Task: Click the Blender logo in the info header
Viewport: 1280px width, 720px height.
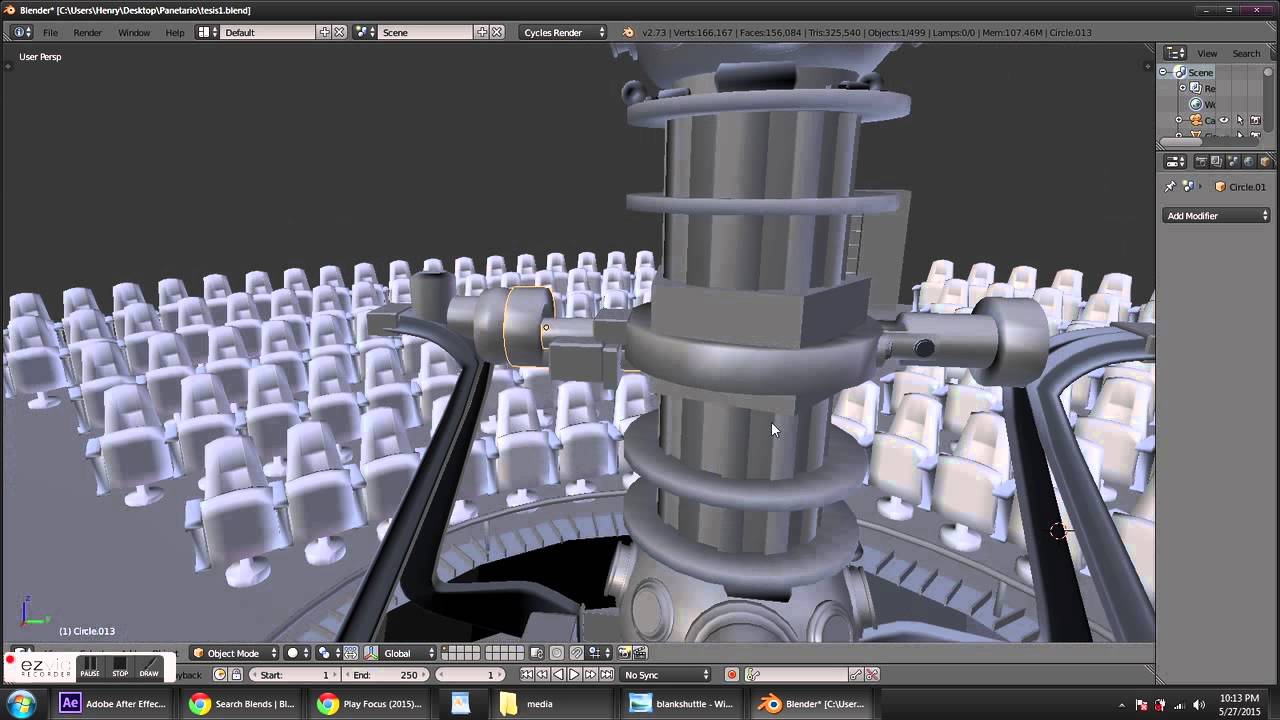Action: tap(628, 32)
